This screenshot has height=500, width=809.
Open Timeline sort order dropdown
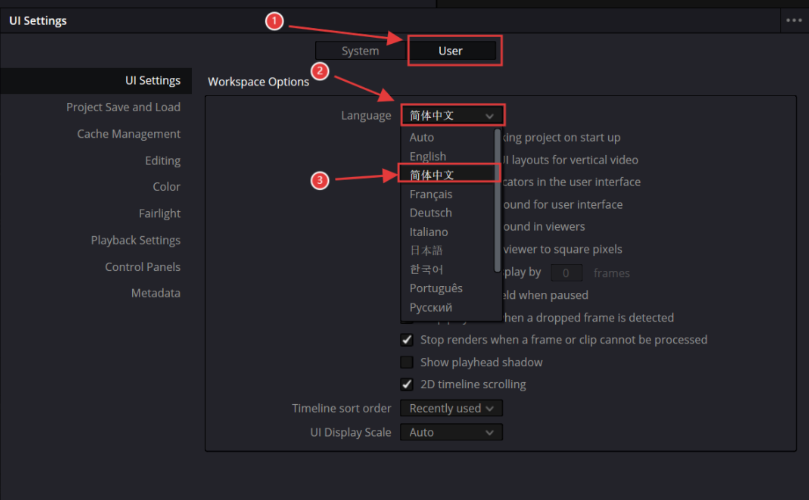(451, 408)
